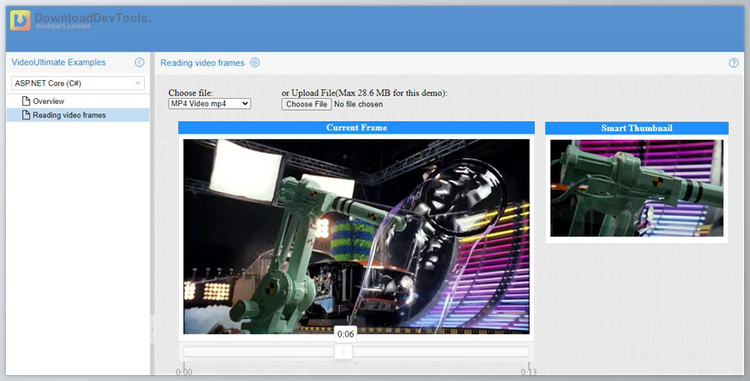This screenshot has height=381, width=750.
Task: Click the DownloadDevTools logo icon
Action: [x=20, y=21]
